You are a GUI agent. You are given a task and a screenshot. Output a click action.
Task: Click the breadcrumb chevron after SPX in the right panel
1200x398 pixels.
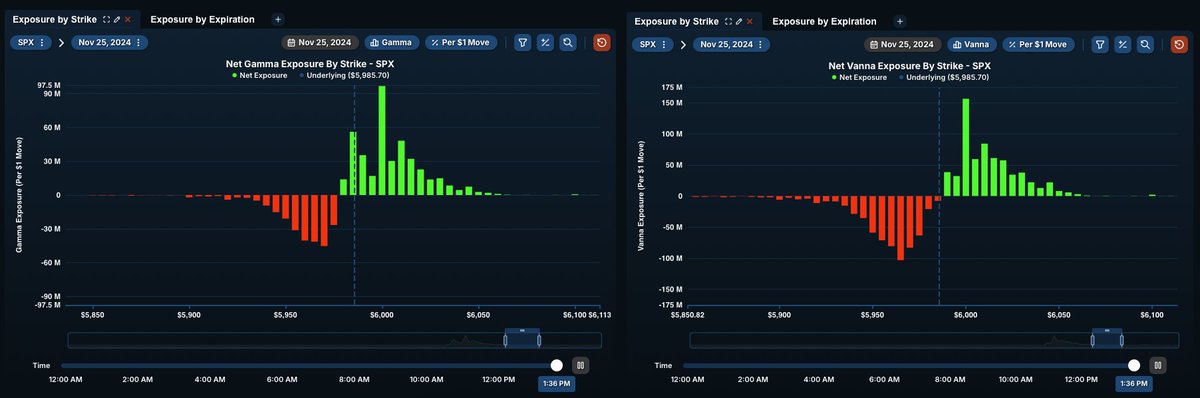683,45
